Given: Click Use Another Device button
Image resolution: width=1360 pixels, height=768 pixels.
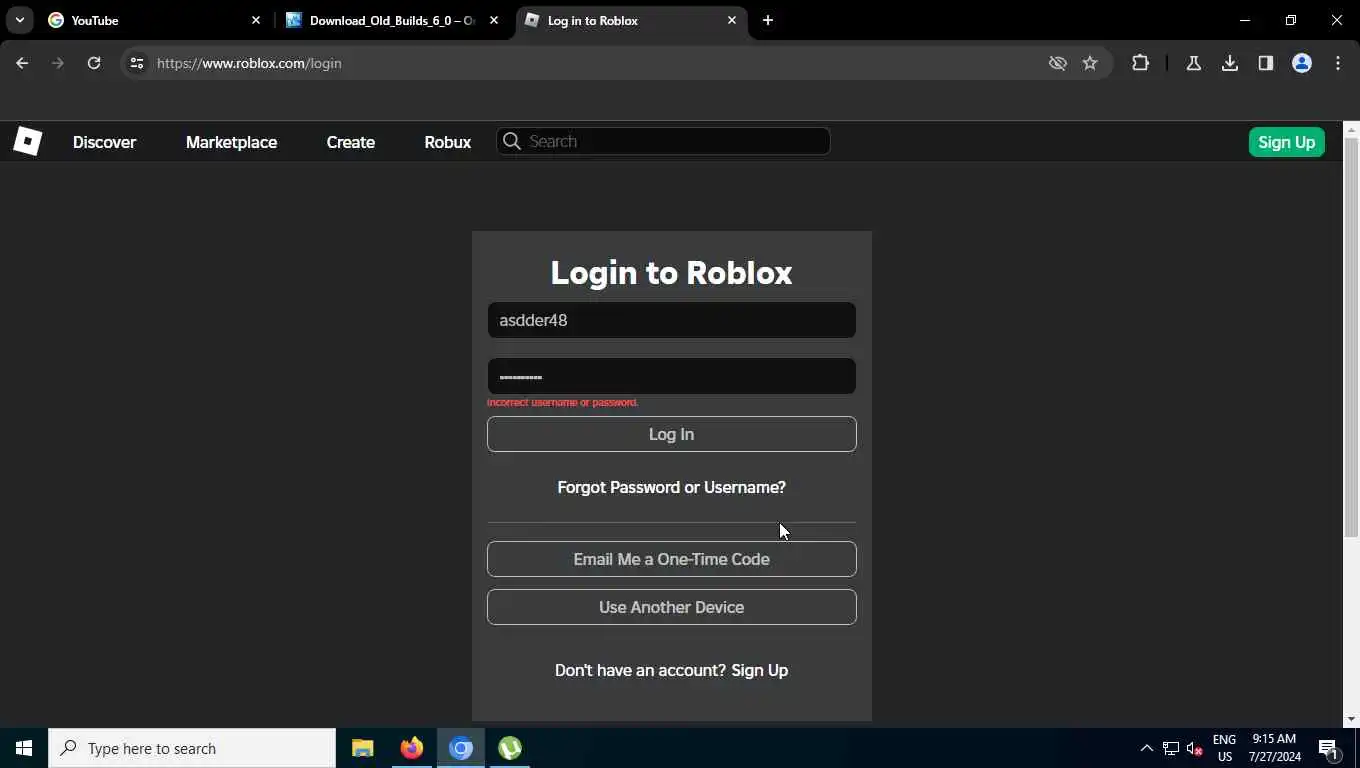Looking at the screenshot, I should pos(671,607).
